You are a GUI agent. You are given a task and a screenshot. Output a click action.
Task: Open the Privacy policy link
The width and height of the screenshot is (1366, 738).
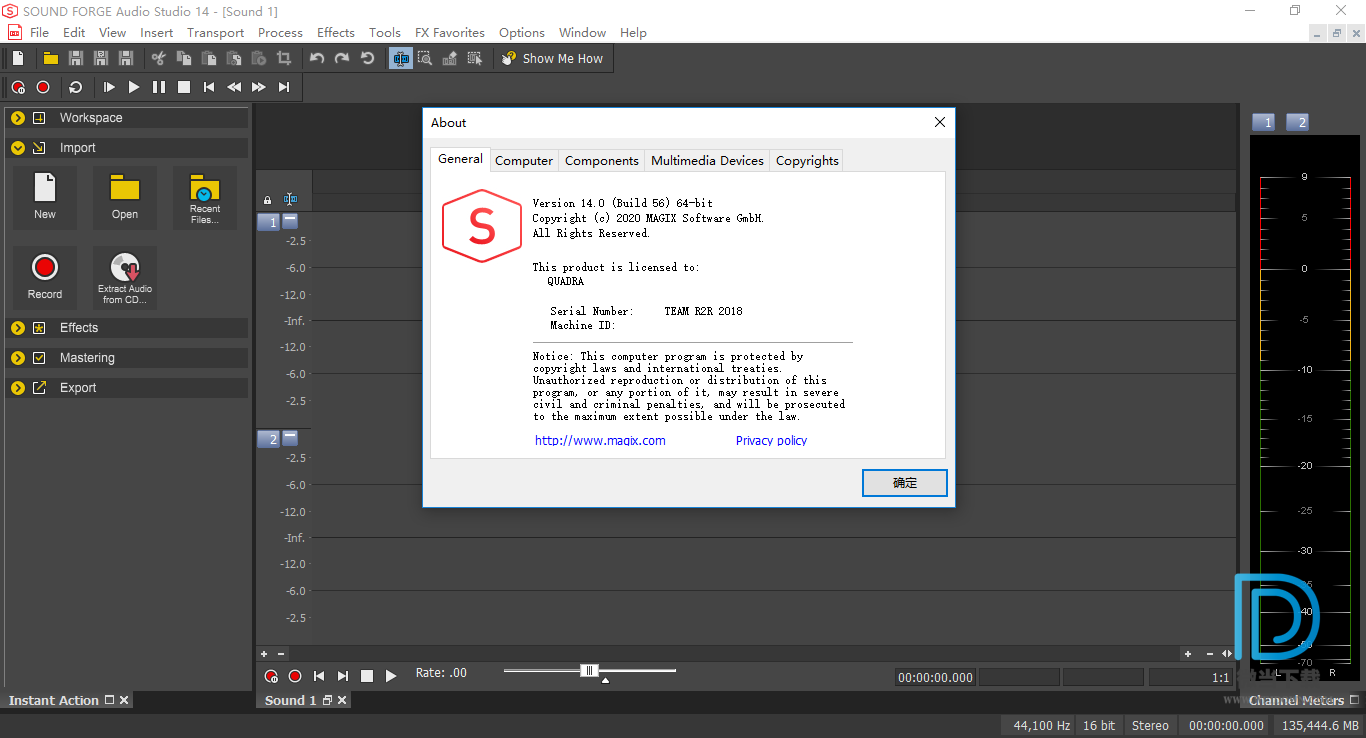(x=771, y=440)
